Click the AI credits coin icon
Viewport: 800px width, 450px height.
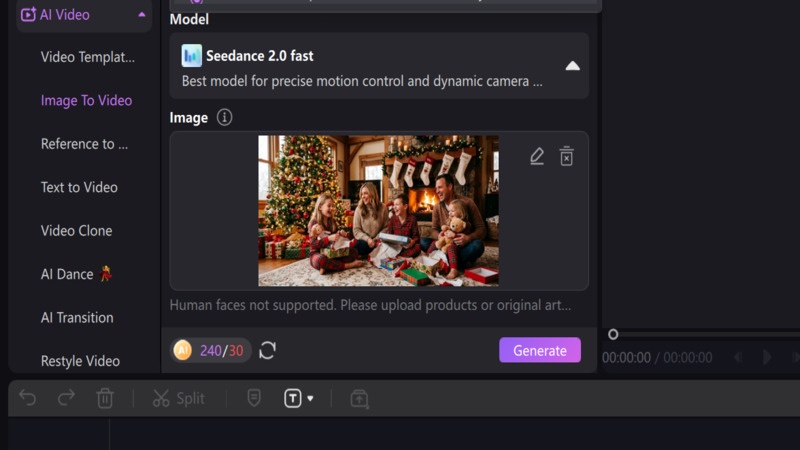pos(183,350)
